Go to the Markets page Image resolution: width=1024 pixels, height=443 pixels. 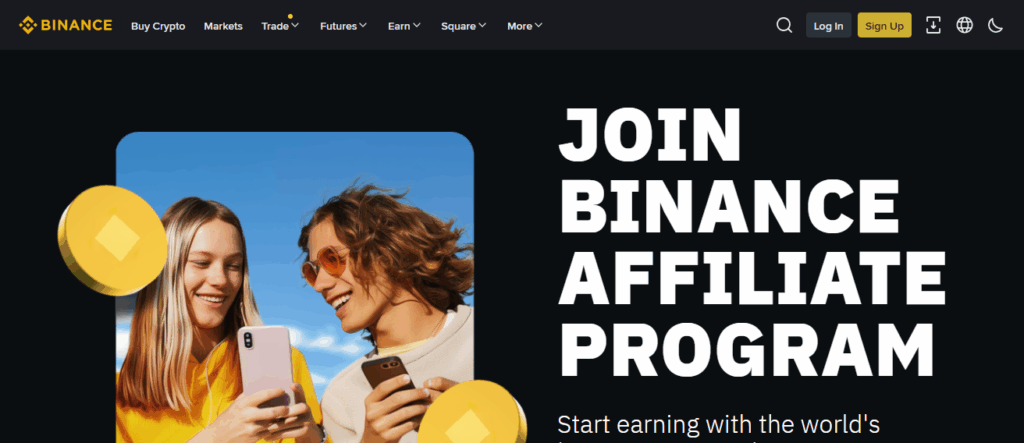[223, 26]
